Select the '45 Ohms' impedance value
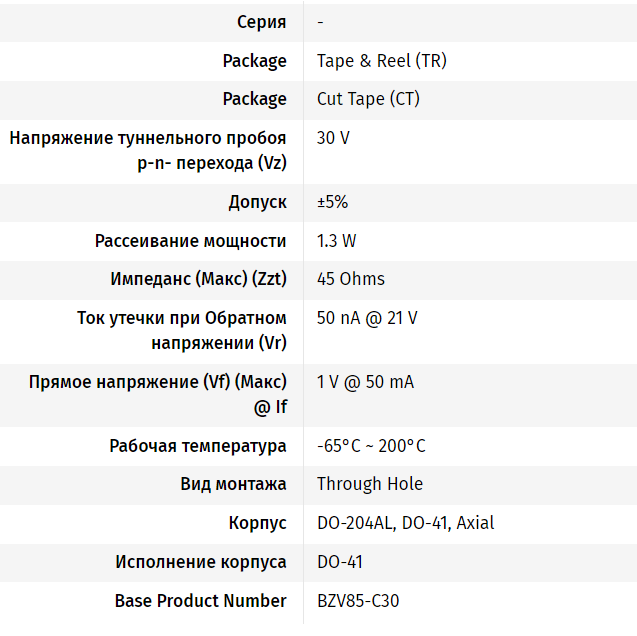 click(350, 279)
